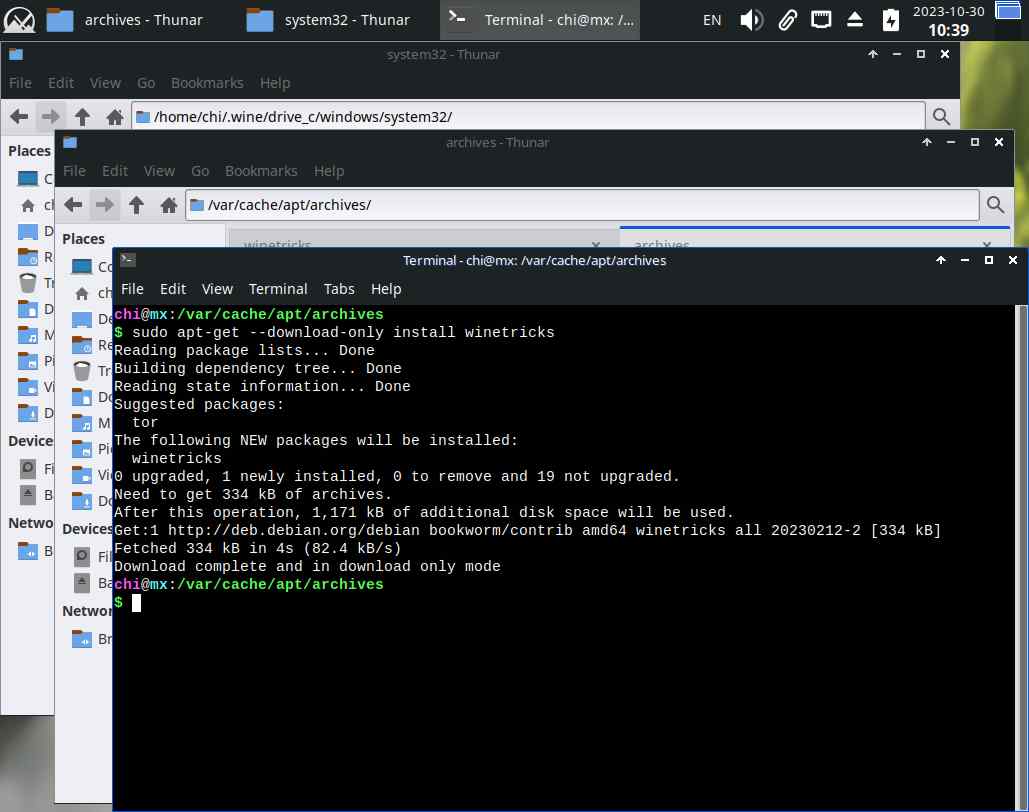The image size is (1029, 812).
Task: Open the battery power tray icon
Action: click(x=891, y=20)
